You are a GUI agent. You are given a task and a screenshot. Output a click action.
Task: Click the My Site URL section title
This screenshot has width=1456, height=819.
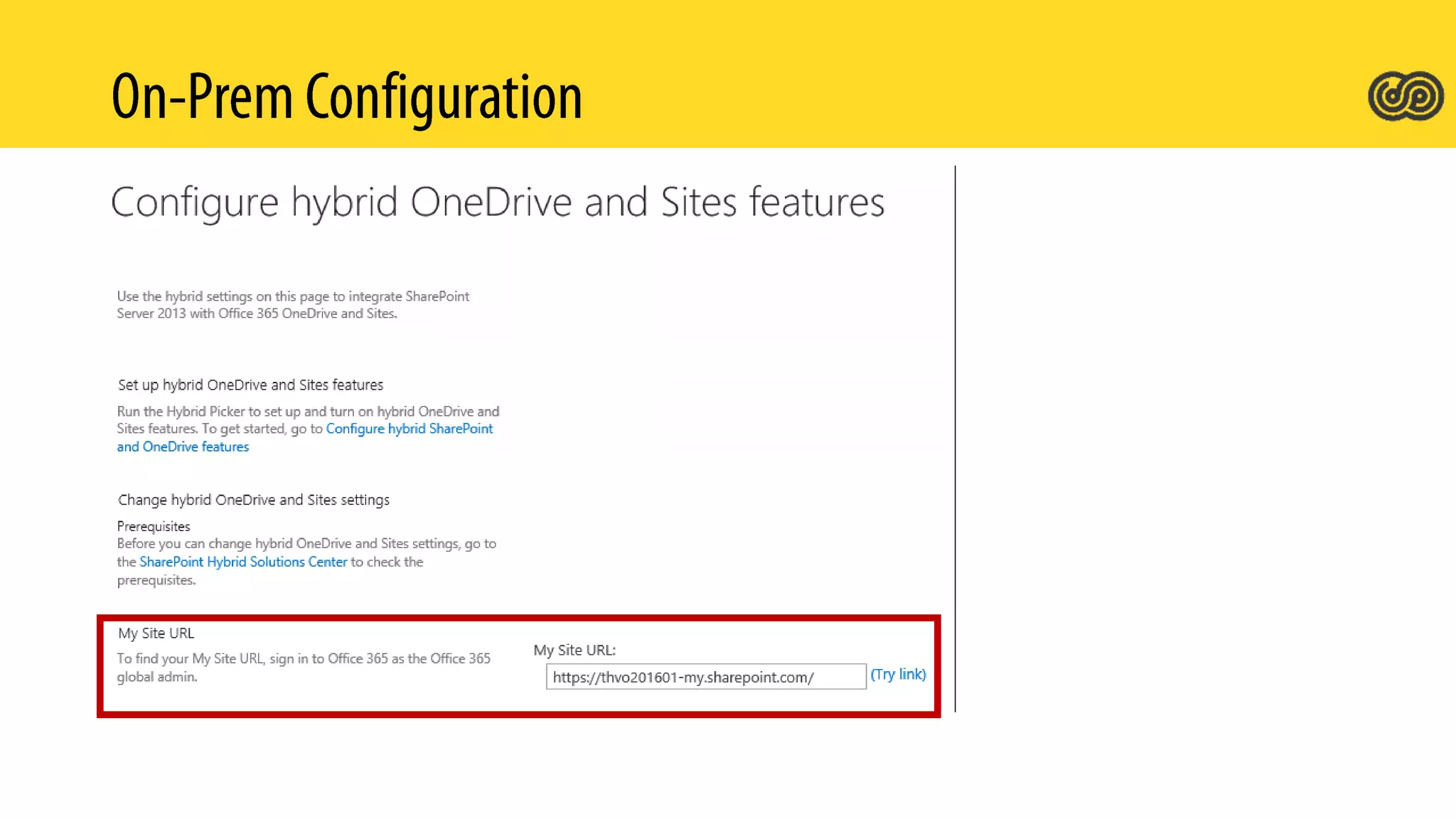[156, 633]
